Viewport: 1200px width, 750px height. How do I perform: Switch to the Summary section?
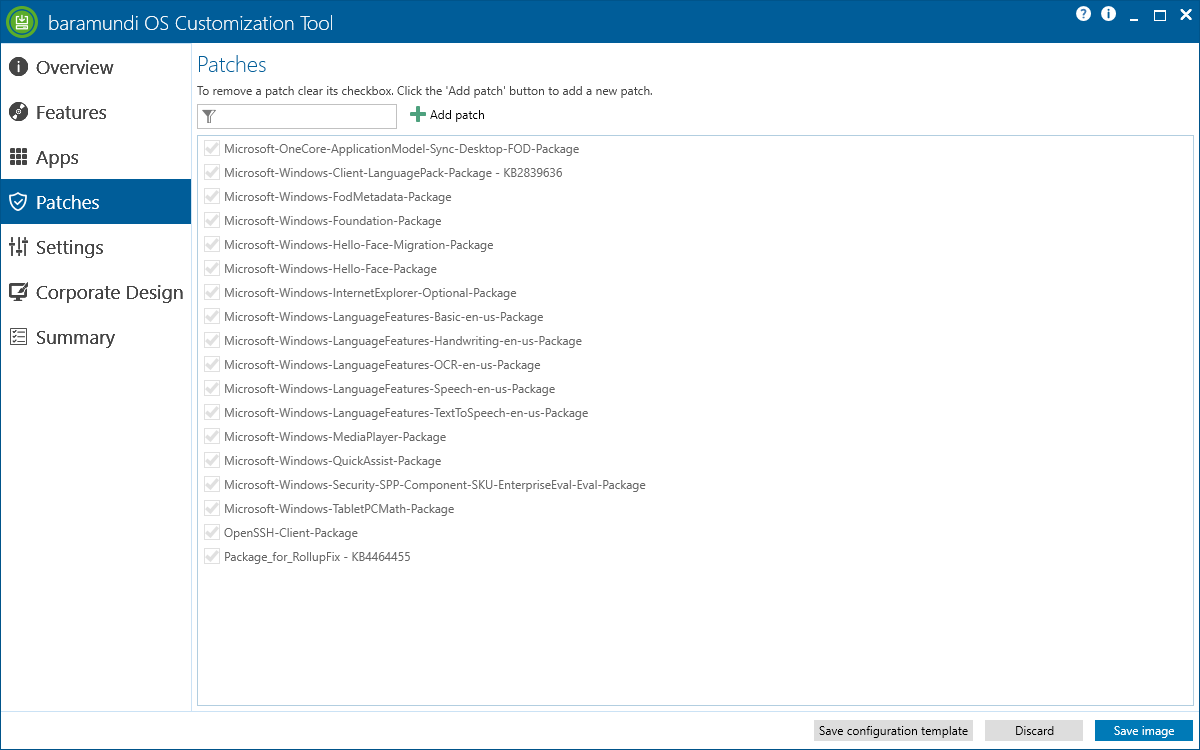(x=75, y=338)
